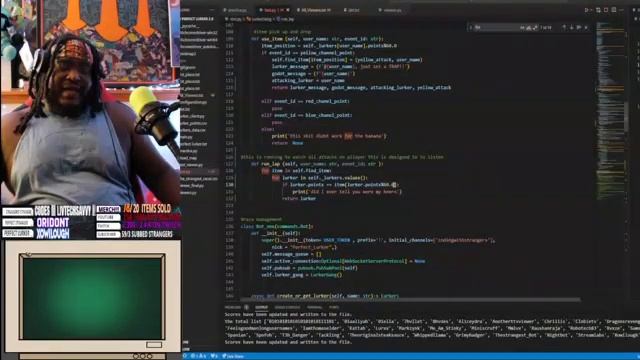Image resolution: width=640 pixels, height=360 pixels.
Task: Click 'The total list' output line
Action: 432,322
